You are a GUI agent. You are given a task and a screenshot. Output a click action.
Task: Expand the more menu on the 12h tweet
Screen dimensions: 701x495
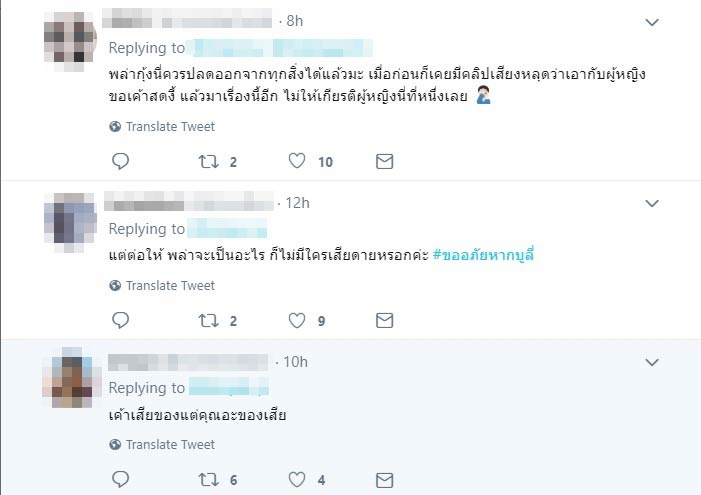(652, 203)
